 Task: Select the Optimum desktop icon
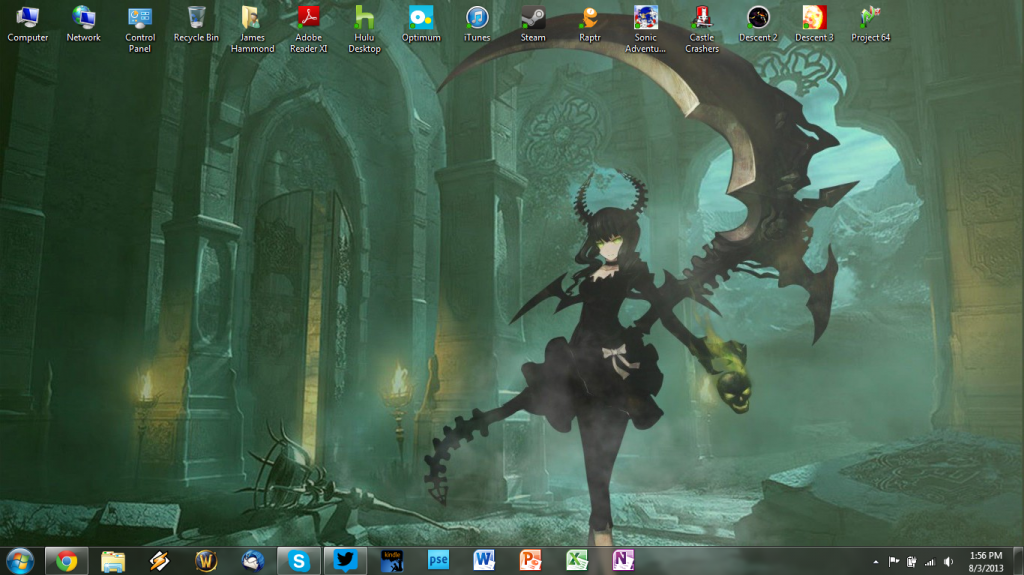[x=421, y=24]
